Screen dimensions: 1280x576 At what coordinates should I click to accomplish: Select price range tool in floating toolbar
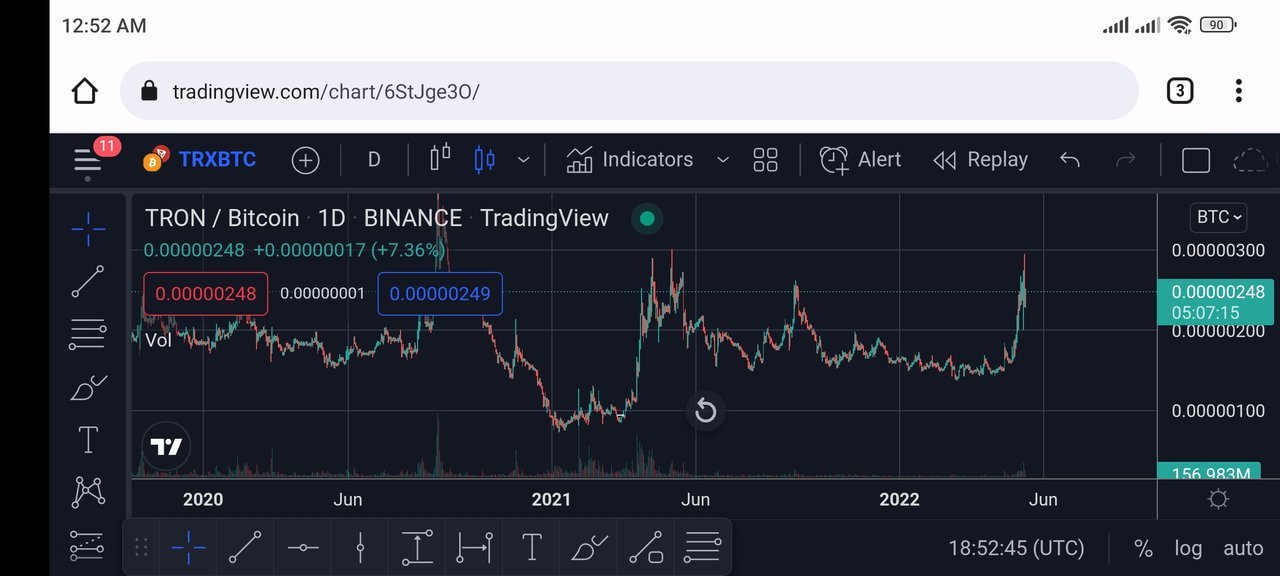[417, 547]
